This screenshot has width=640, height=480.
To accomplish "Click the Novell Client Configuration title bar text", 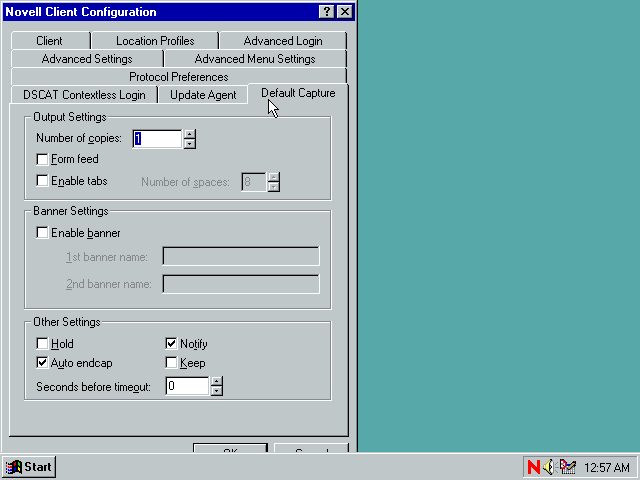I will (81, 12).
